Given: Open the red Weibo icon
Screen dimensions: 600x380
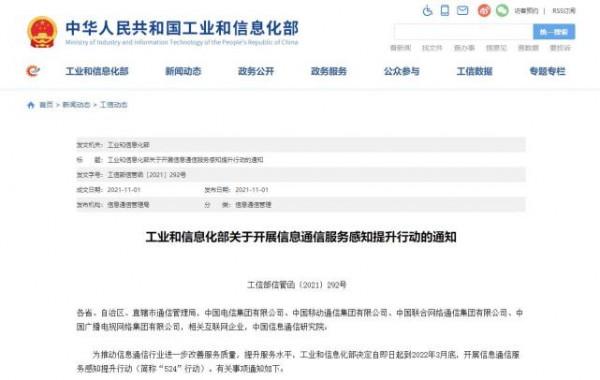Looking at the screenshot, I should click(484, 10).
